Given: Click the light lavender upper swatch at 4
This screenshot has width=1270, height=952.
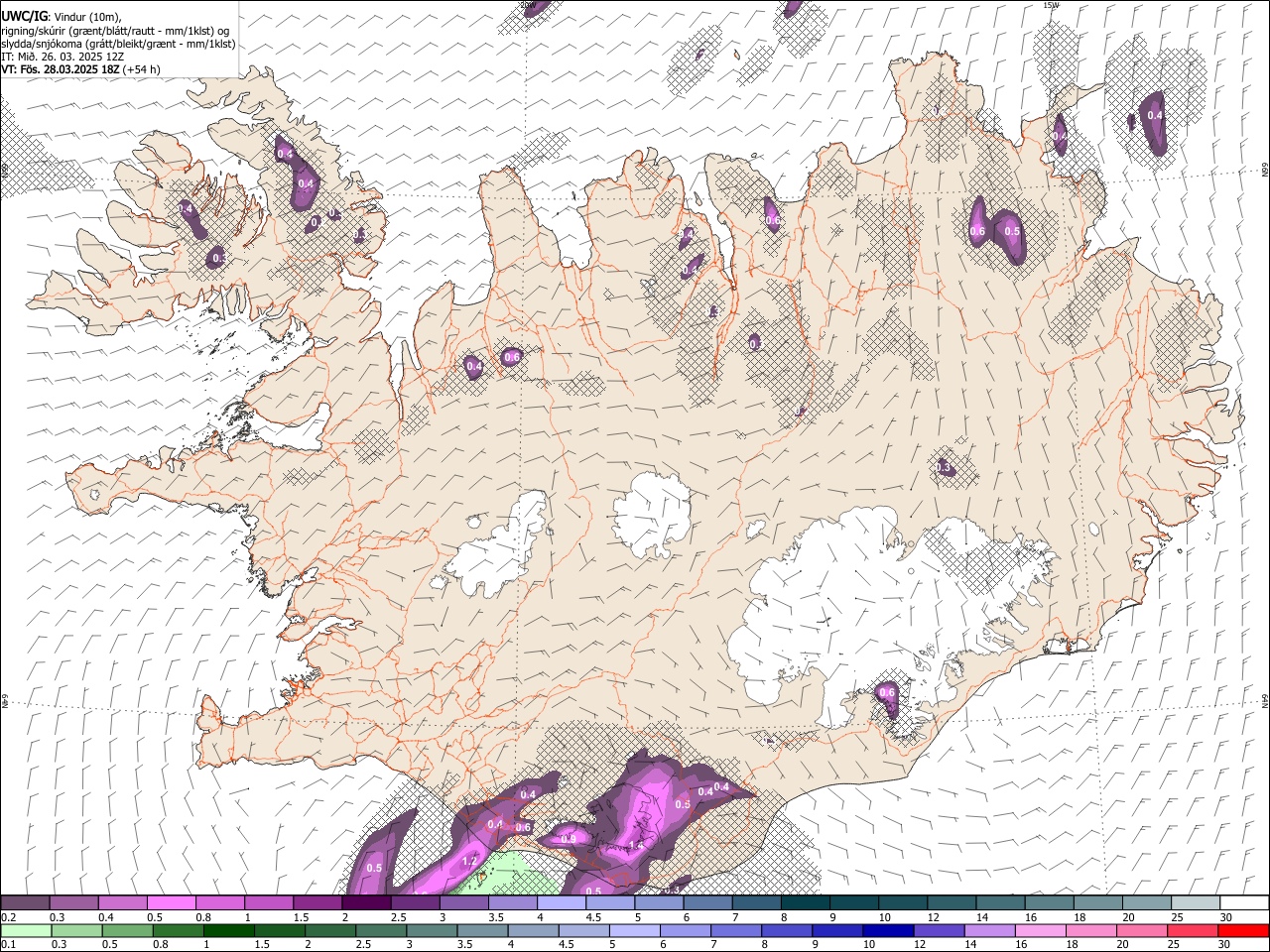Looking at the screenshot, I should click(562, 903).
